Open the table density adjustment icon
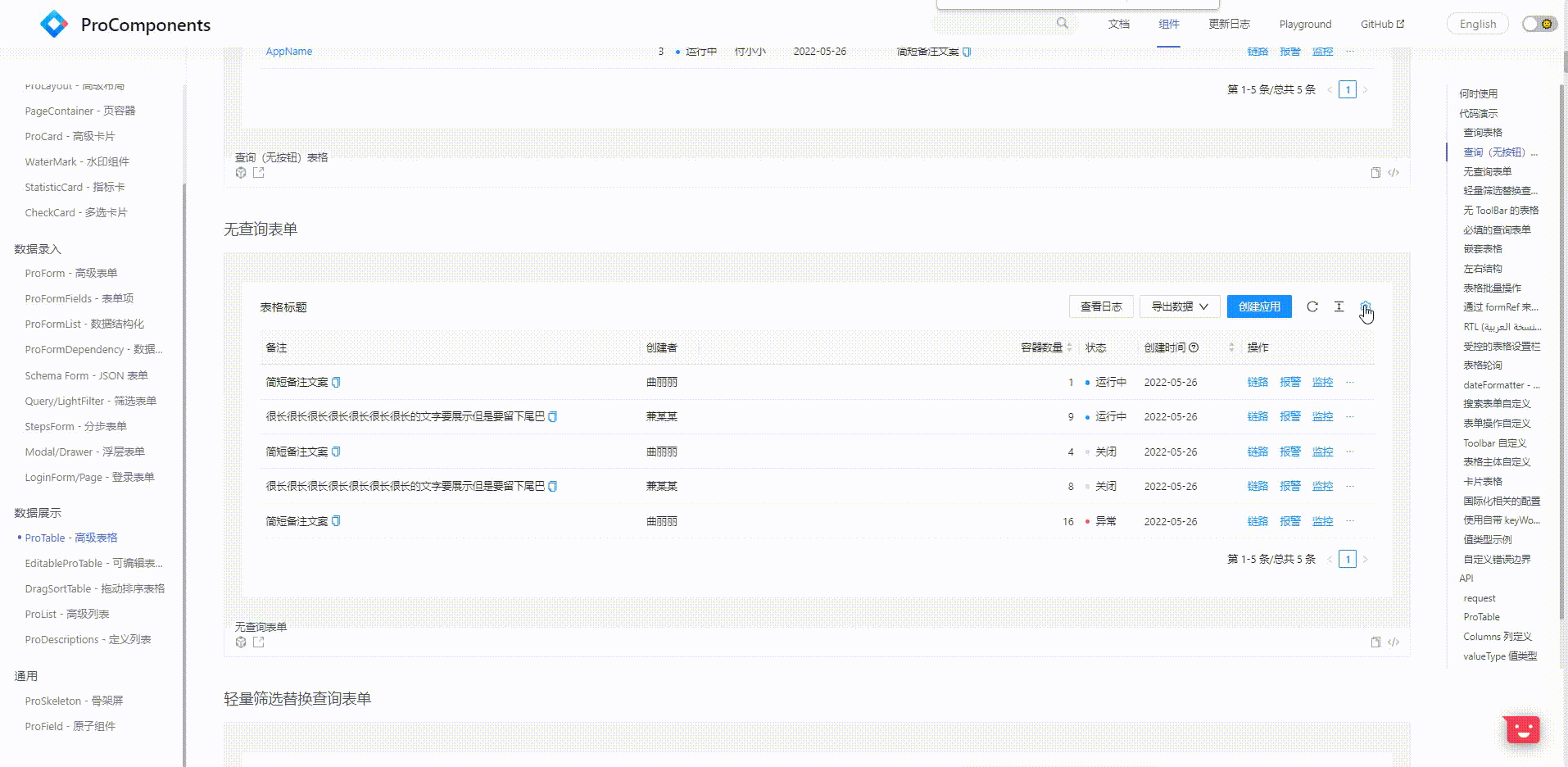This screenshot has width=1568, height=767. [1339, 306]
